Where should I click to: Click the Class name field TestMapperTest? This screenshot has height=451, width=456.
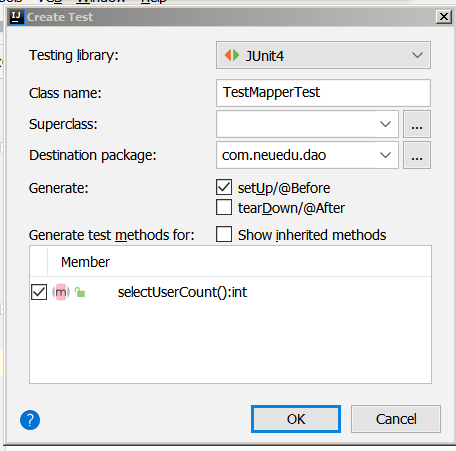[x=323, y=93]
